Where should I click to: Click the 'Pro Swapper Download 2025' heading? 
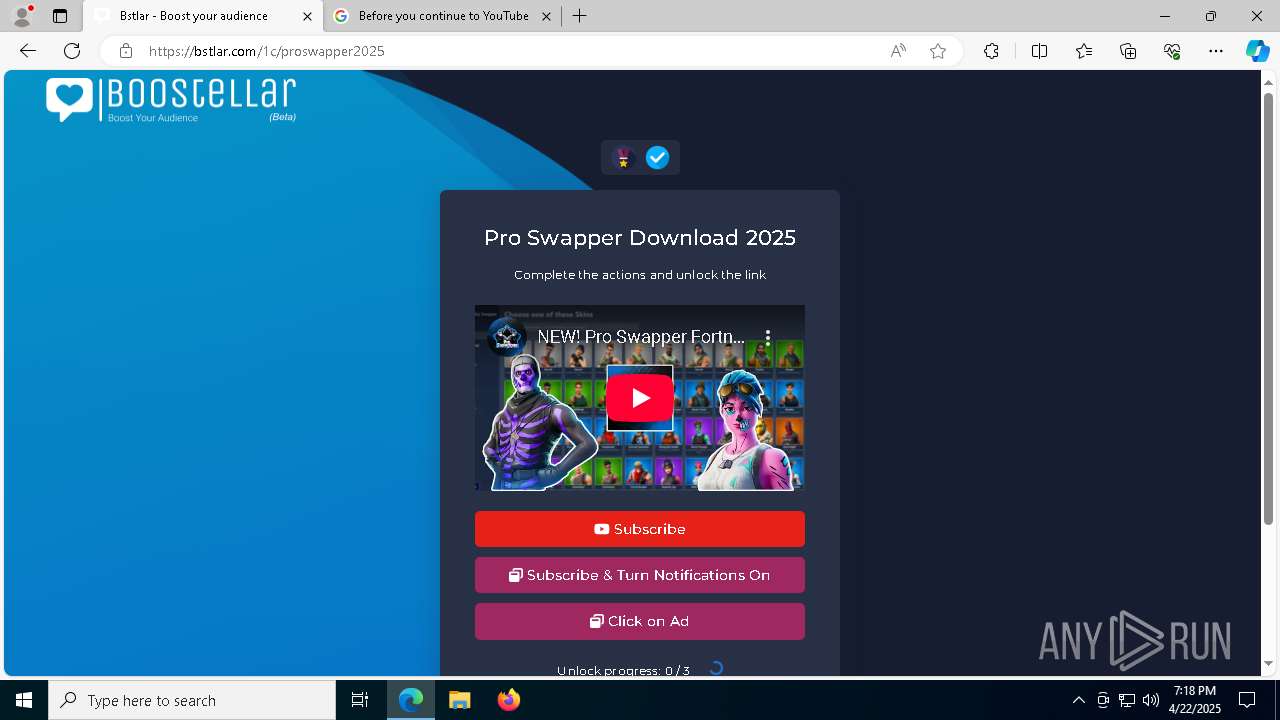point(640,238)
